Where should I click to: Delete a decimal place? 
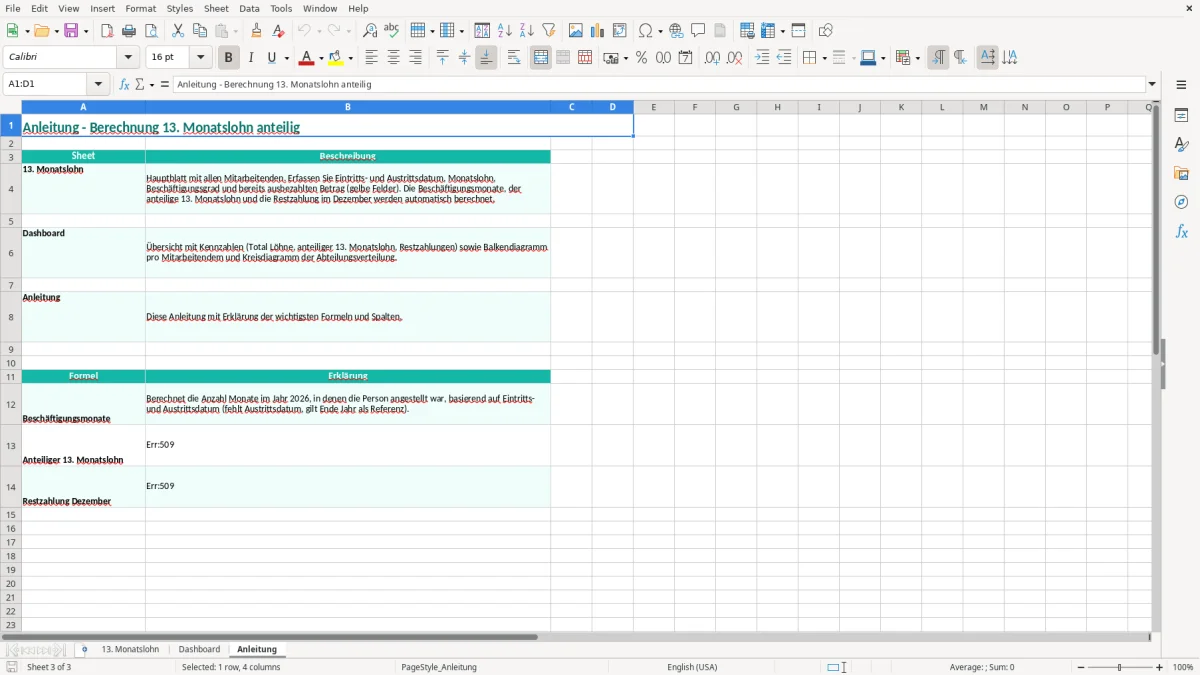(735, 58)
